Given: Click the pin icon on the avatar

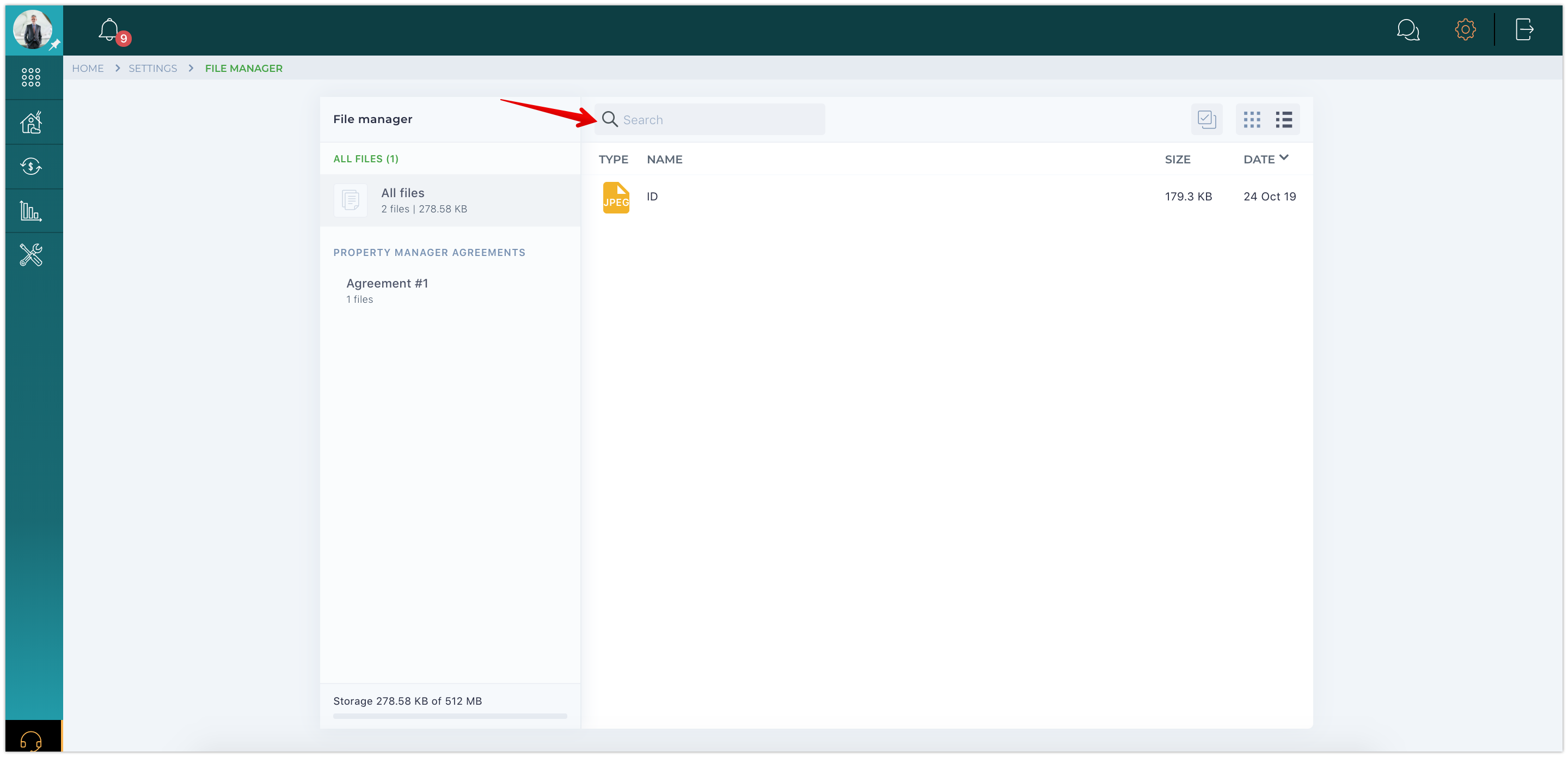Looking at the screenshot, I should point(54,45).
